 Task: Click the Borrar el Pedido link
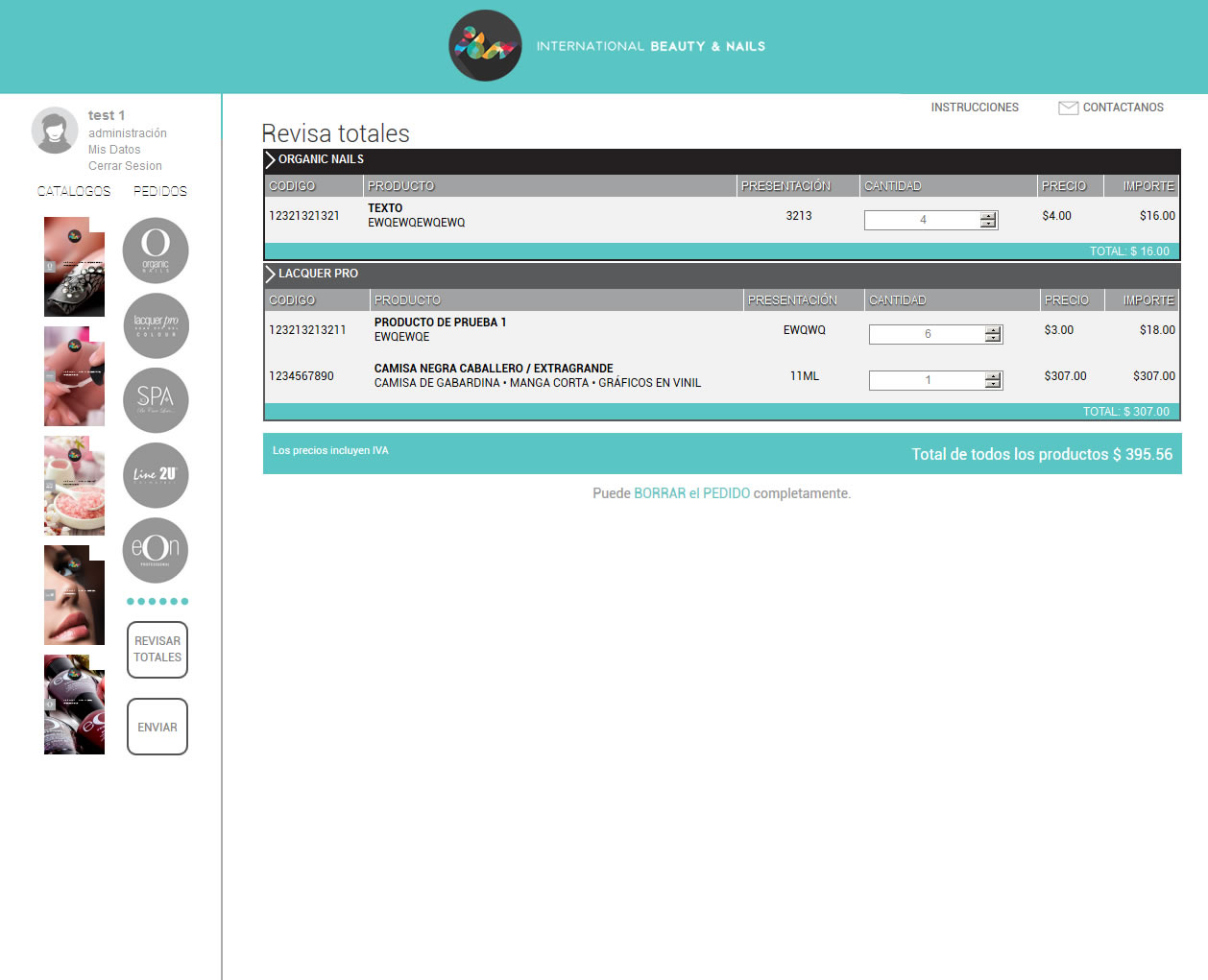coord(691,493)
